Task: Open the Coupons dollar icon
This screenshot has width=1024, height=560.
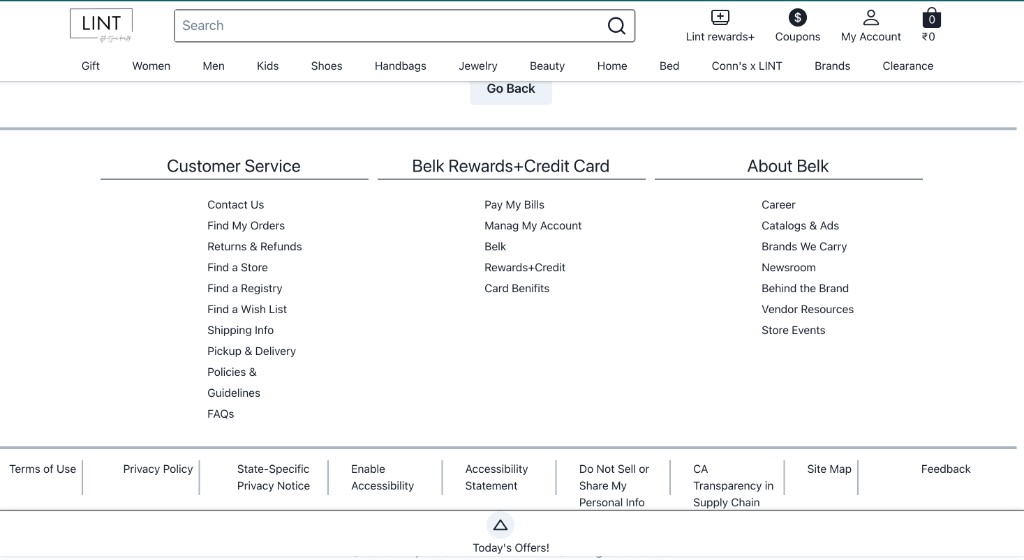Action: 797,18
